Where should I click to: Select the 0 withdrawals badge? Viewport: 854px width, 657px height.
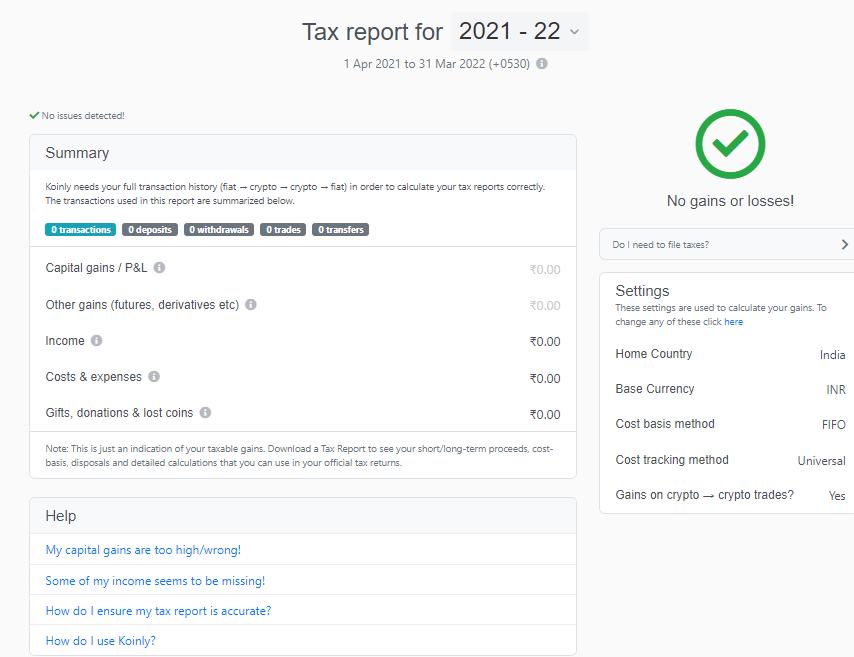tap(218, 230)
